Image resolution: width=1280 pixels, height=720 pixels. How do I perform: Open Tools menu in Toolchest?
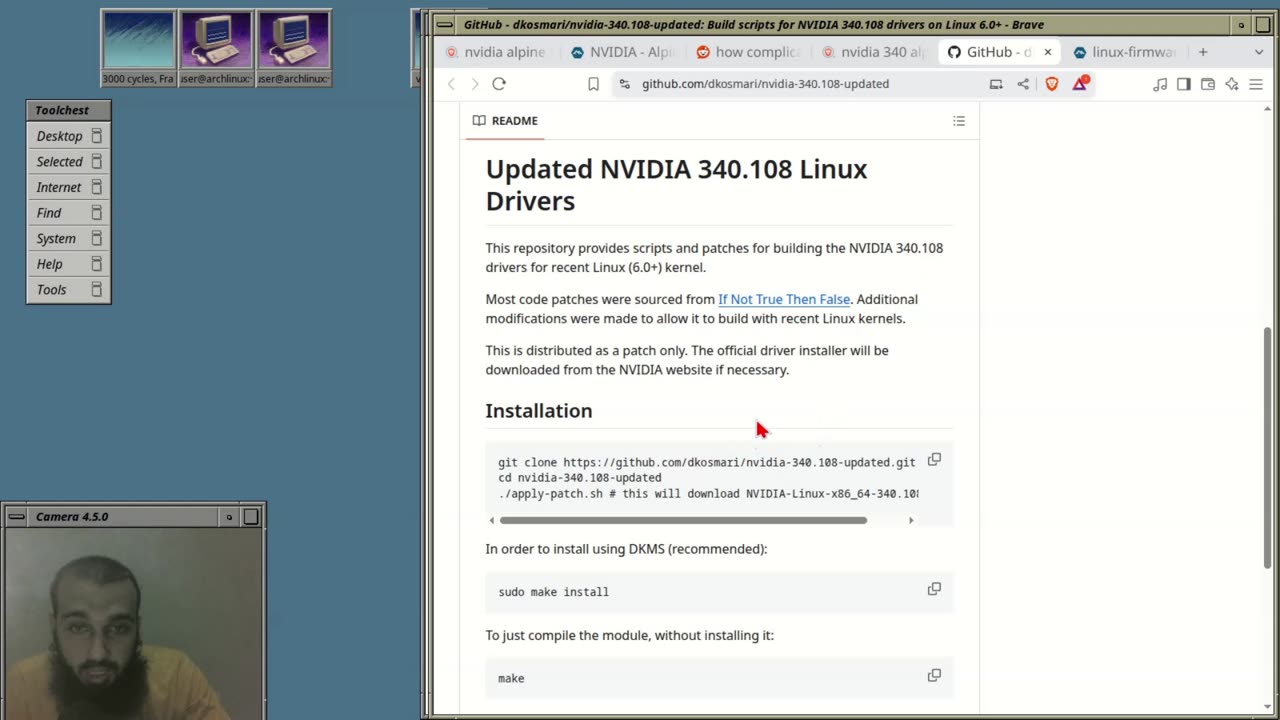pyautogui.click(x=68, y=290)
